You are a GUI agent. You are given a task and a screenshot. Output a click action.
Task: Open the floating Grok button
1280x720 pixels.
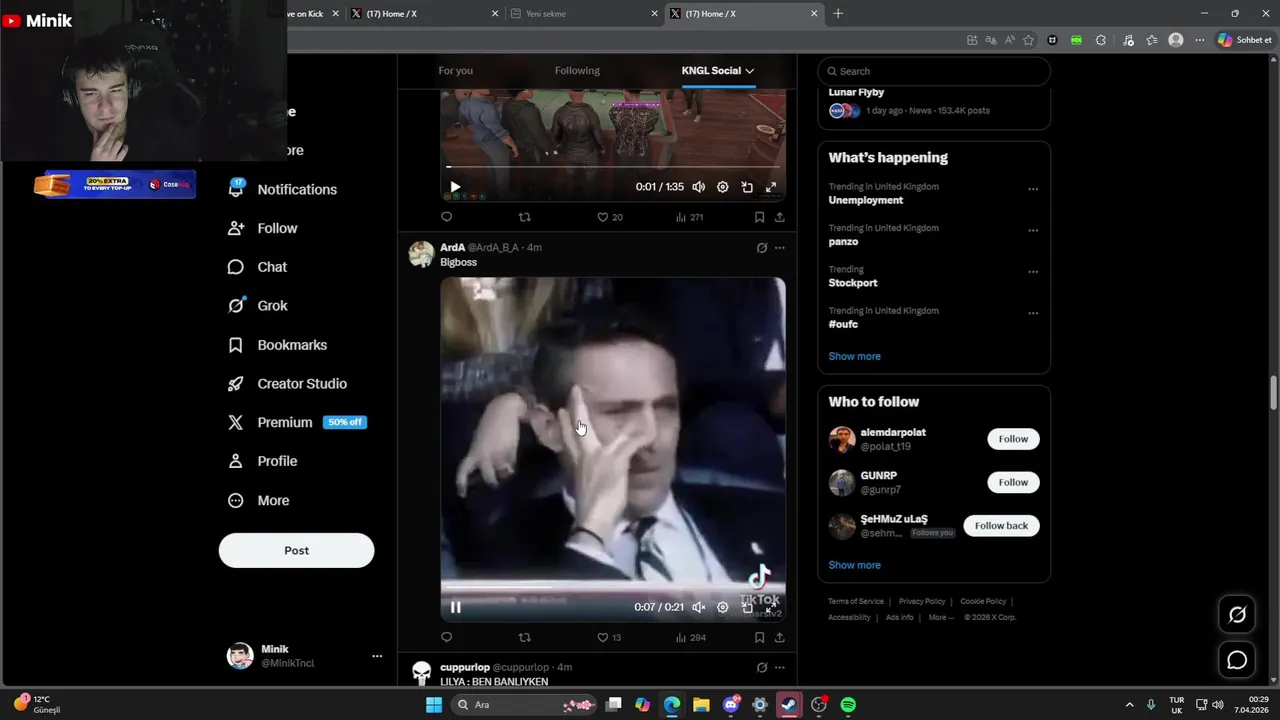tap(1237, 615)
